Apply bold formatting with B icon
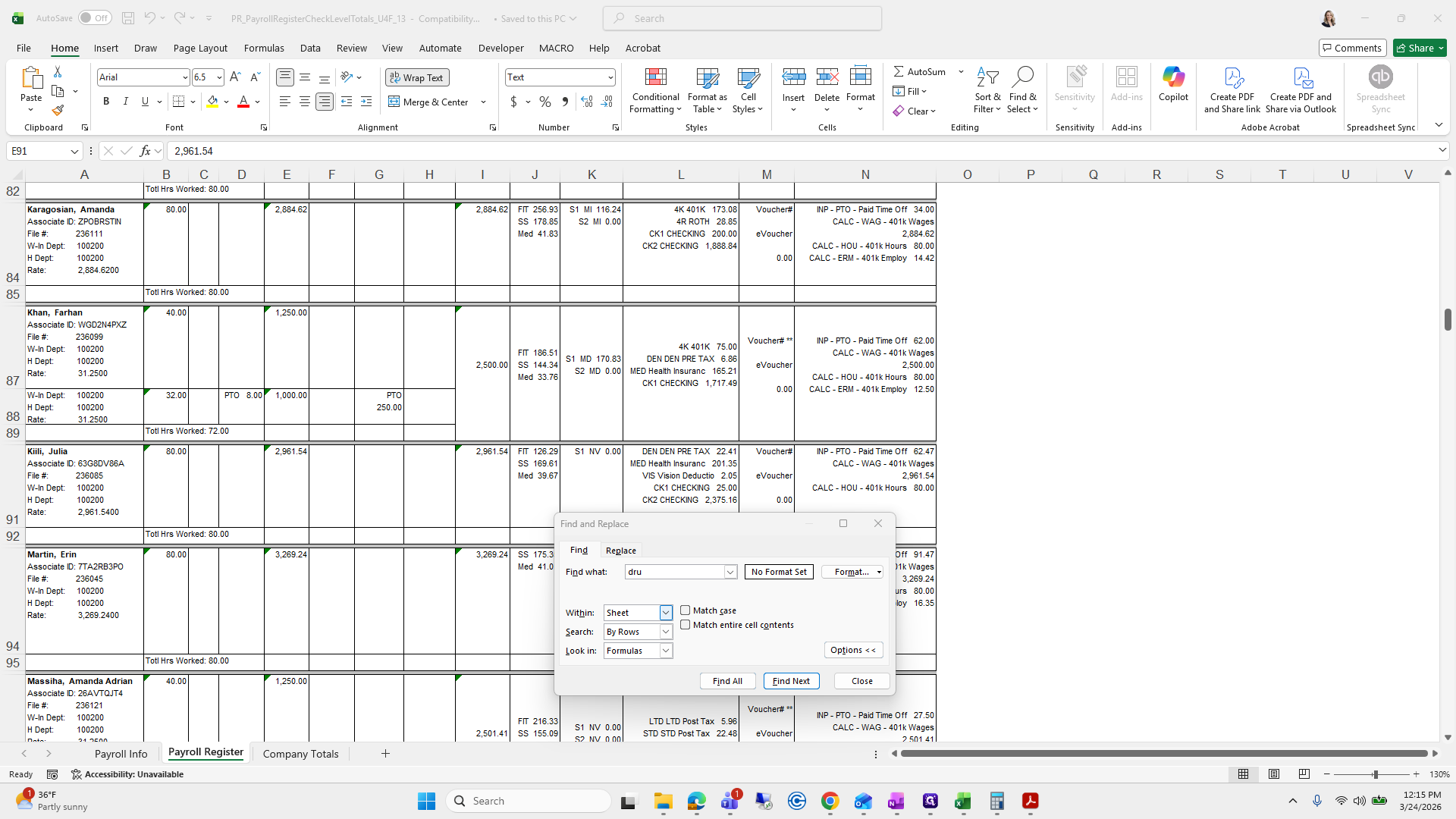Viewport: 1456px width, 819px height. pos(106,102)
